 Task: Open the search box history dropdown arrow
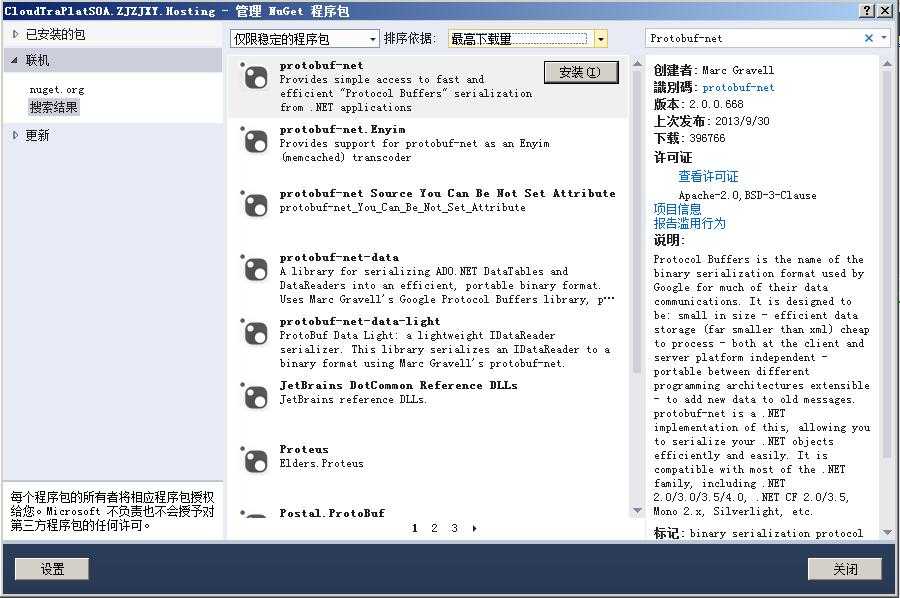coord(885,38)
